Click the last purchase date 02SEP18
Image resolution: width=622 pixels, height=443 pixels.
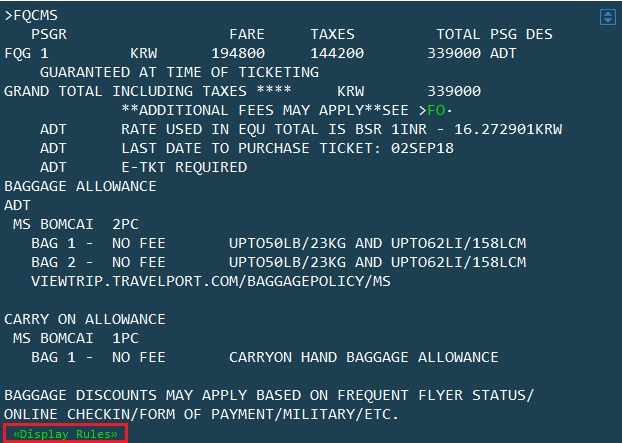[x=422, y=148]
